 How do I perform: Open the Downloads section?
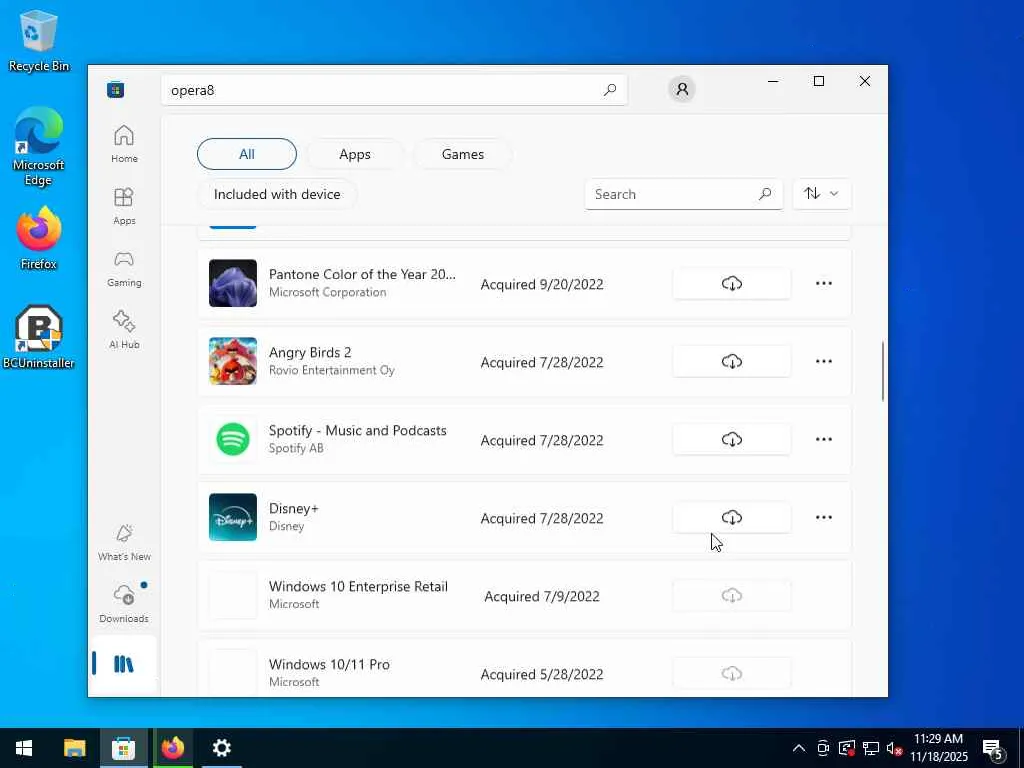124,605
